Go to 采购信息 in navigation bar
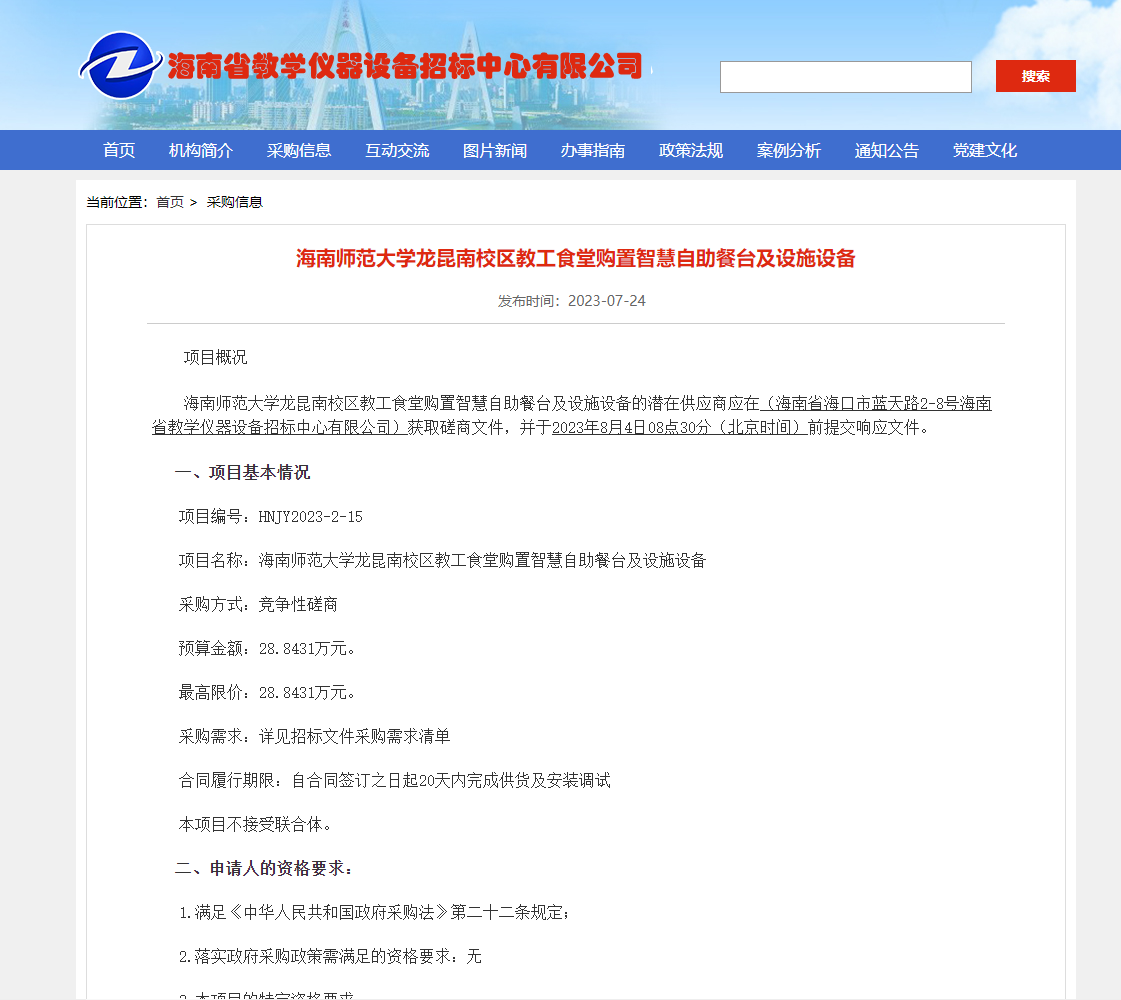This screenshot has height=1000, width=1121. (299, 150)
